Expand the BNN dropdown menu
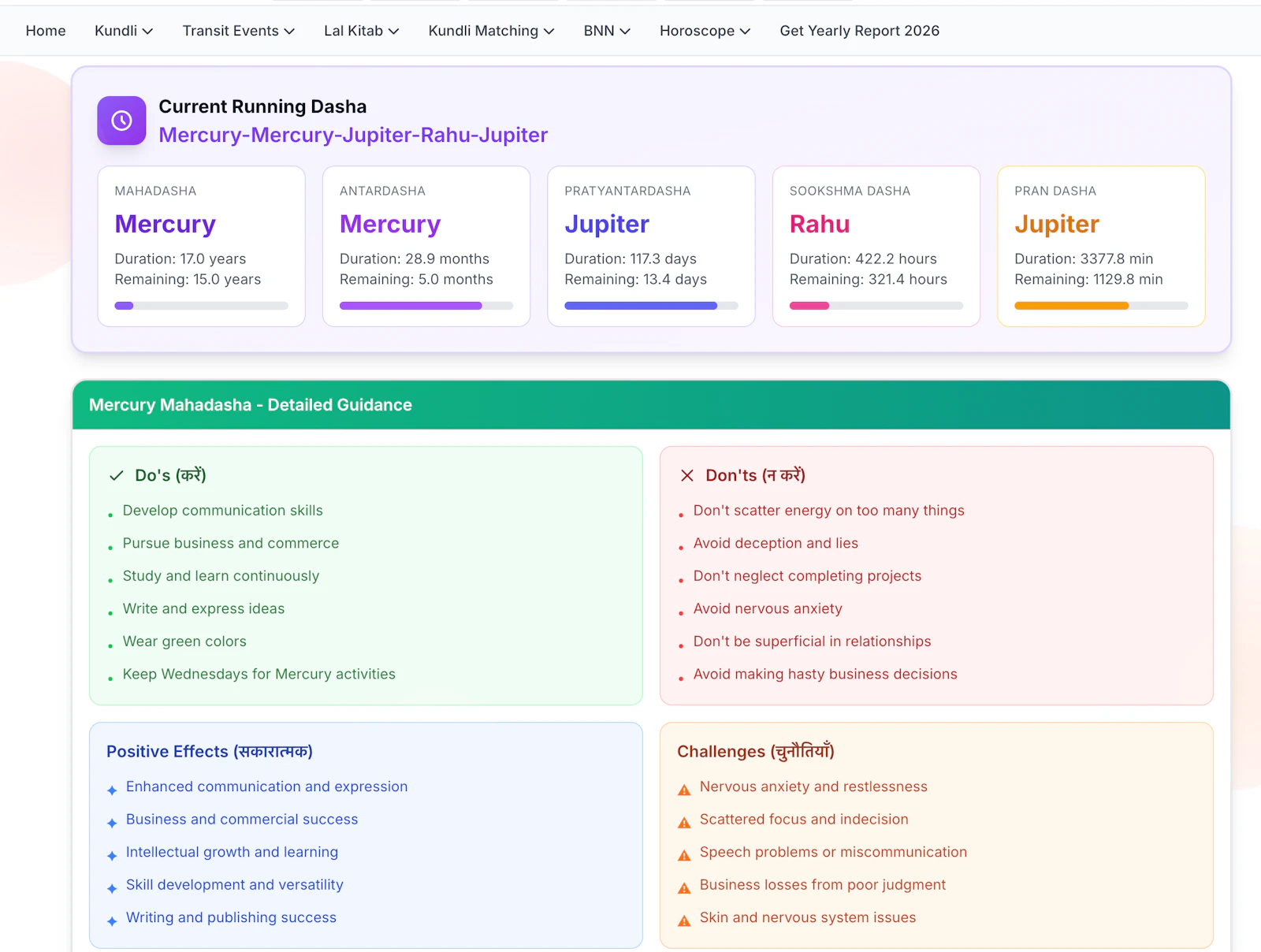1261x952 pixels. click(606, 31)
